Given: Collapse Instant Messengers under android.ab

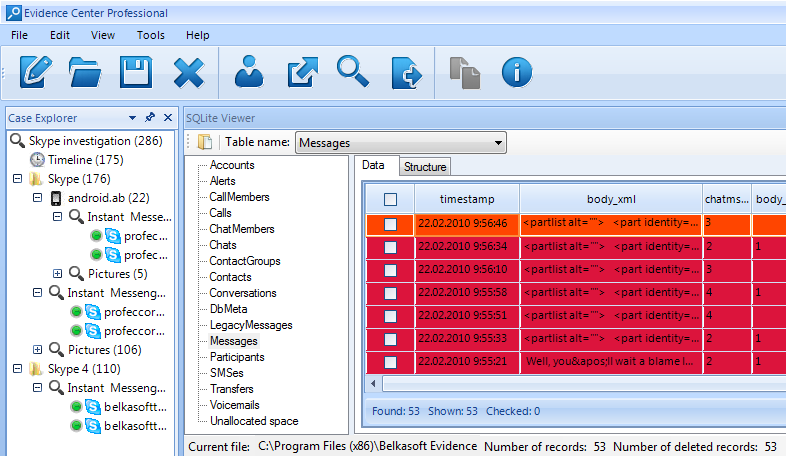Looking at the screenshot, I should pyautogui.click(x=58, y=216).
